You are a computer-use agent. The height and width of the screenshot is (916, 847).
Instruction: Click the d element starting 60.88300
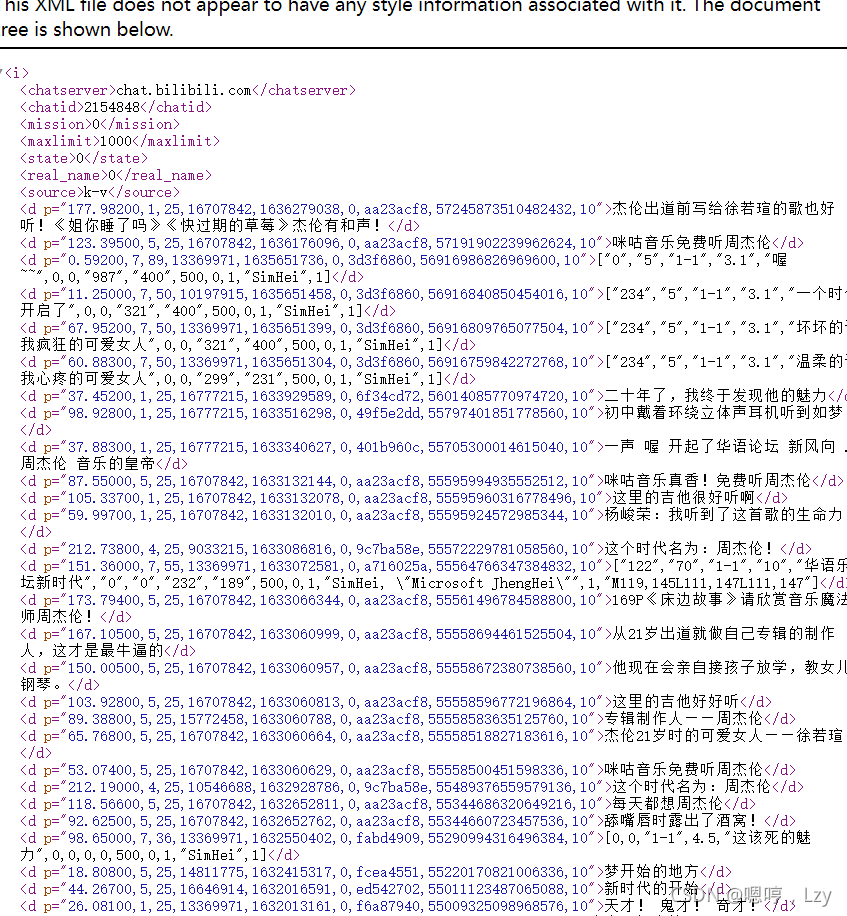pos(432,370)
